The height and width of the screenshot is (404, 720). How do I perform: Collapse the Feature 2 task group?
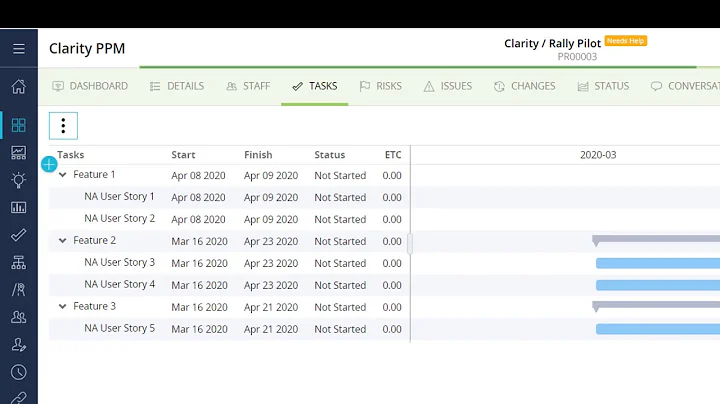click(63, 240)
